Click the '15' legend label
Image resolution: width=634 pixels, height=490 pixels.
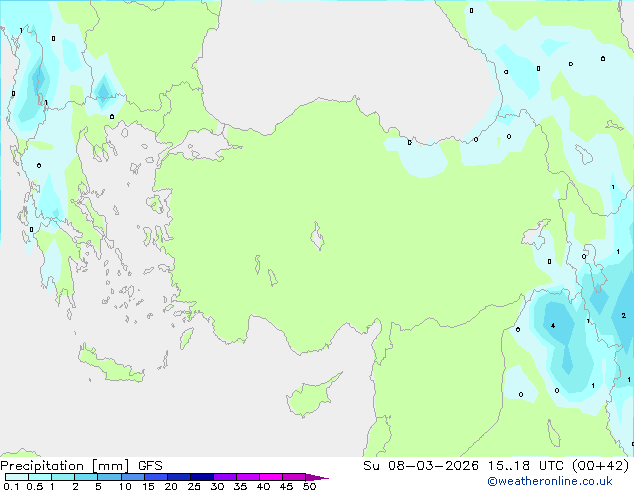click(148, 486)
